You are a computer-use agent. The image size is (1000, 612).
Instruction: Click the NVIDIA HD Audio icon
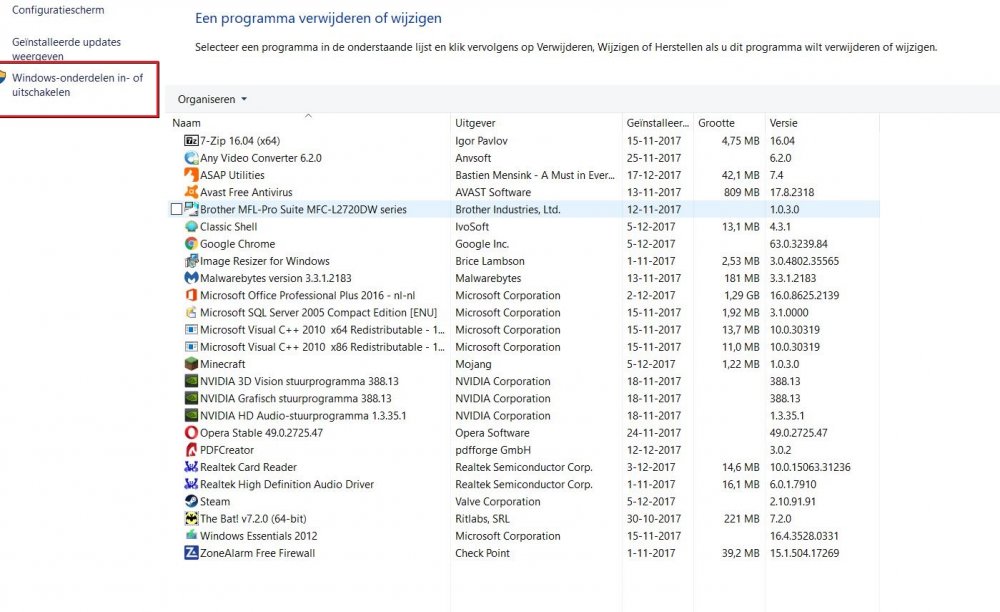coord(191,416)
